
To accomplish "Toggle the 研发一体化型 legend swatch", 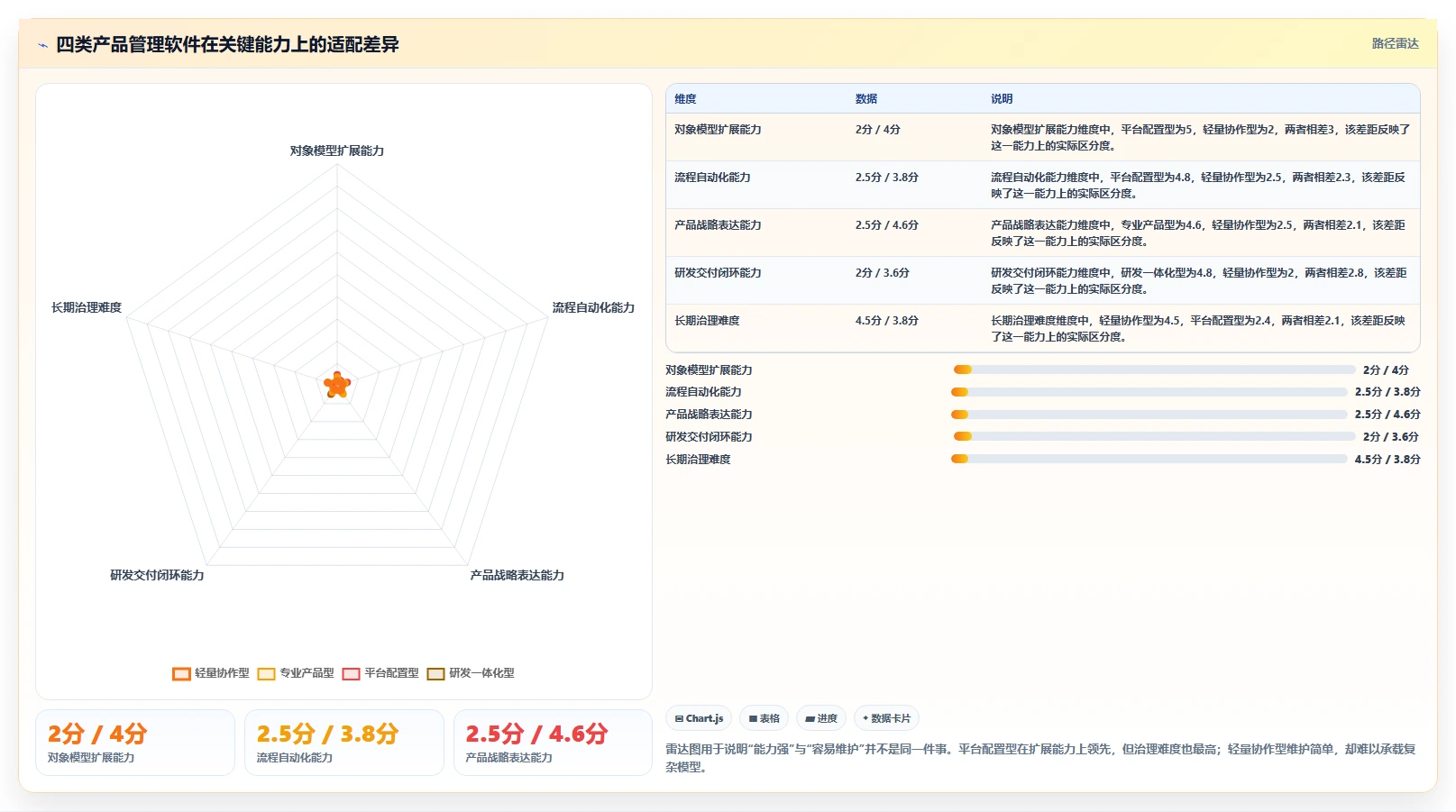I will [435, 673].
